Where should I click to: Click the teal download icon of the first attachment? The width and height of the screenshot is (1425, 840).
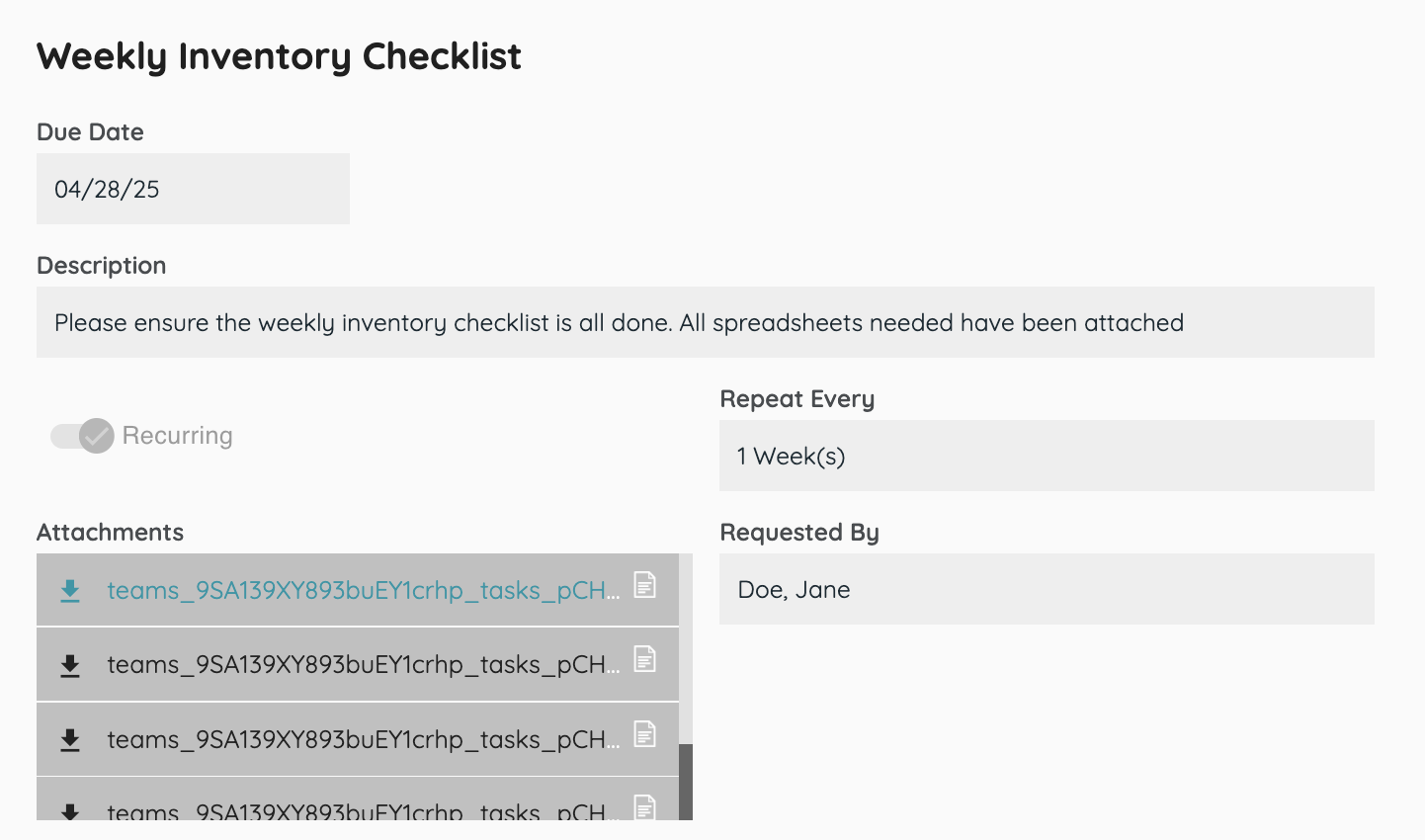[70, 591]
